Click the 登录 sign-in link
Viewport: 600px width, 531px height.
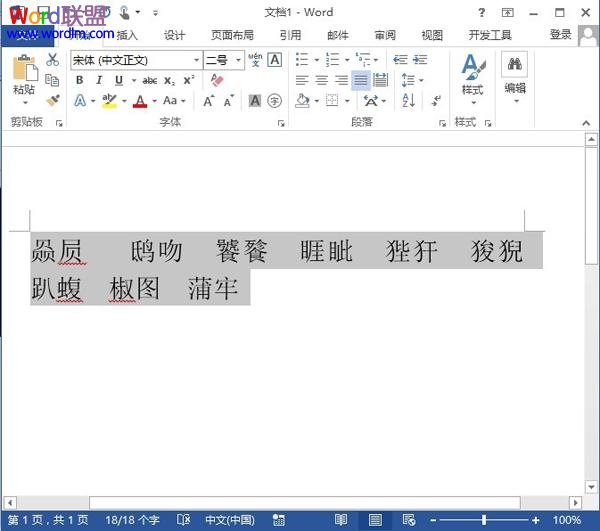[561, 35]
